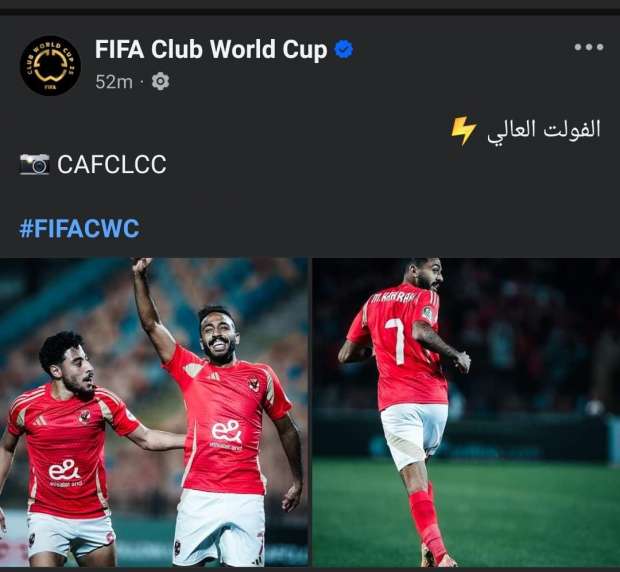Click the gear audience icon beside 52m
This screenshot has width=620, height=572.
click(160, 81)
